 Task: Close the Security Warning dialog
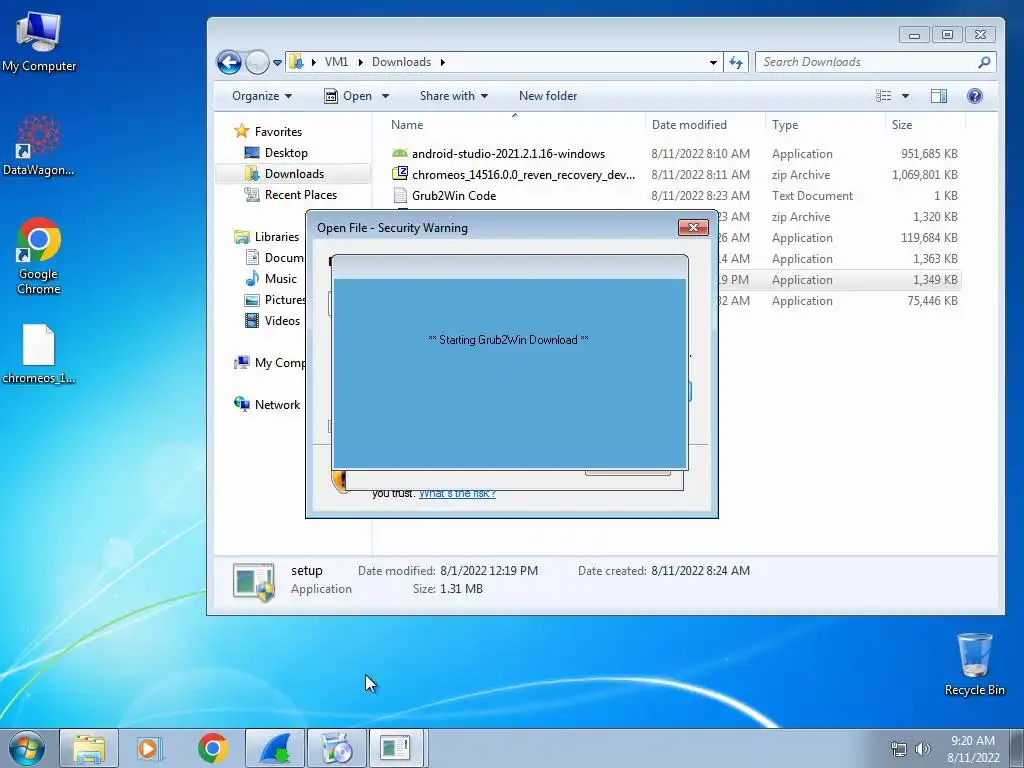click(694, 227)
